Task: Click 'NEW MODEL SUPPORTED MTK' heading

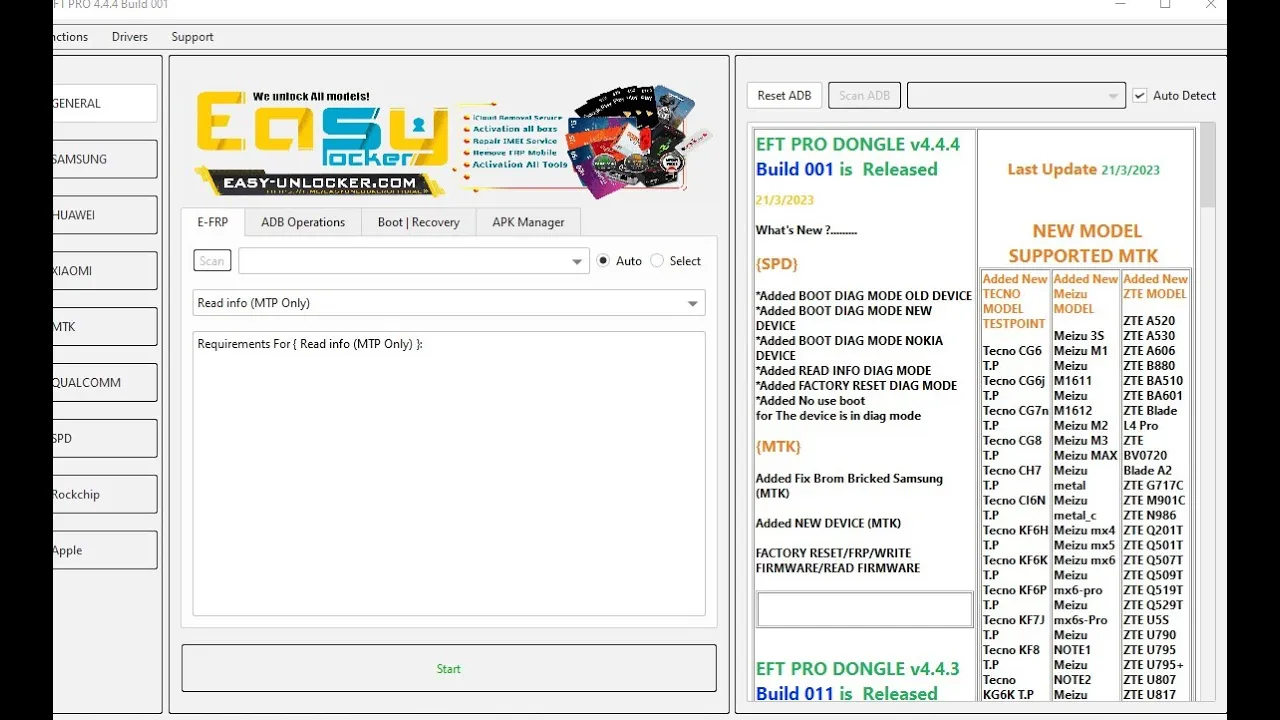Action: pyautogui.click(x=1087, y=243)
